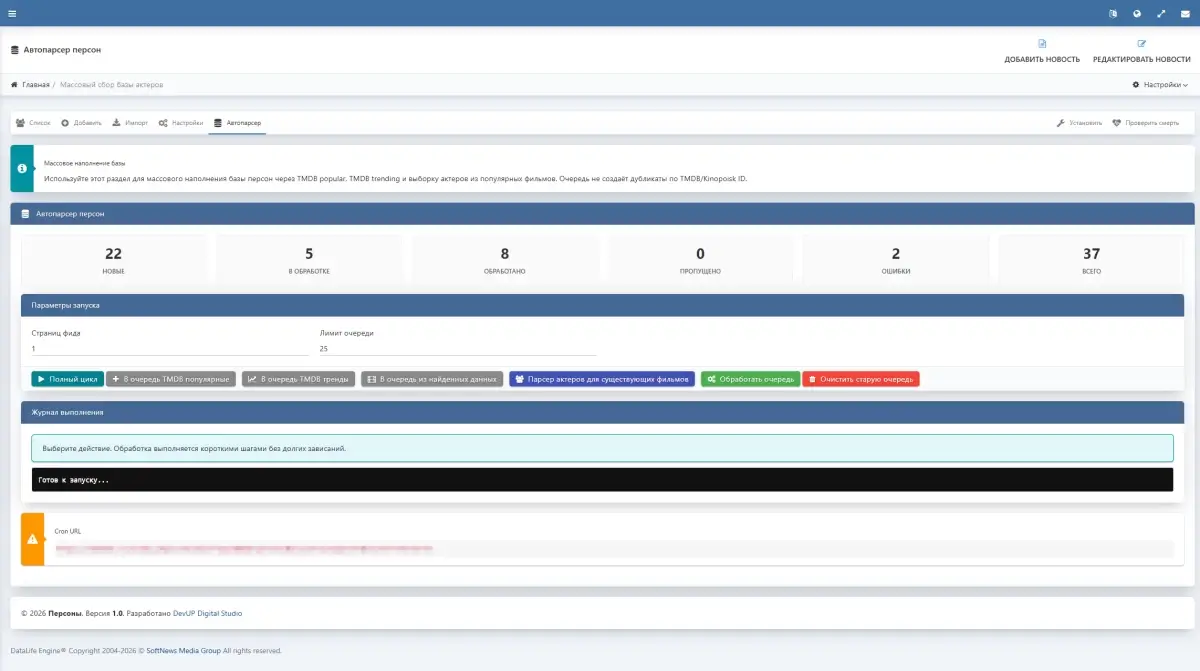Click the globe icon in top bar
The height and width of the screenshot is (671, 1200).
pyautogui.click(x=1137, y=13)
